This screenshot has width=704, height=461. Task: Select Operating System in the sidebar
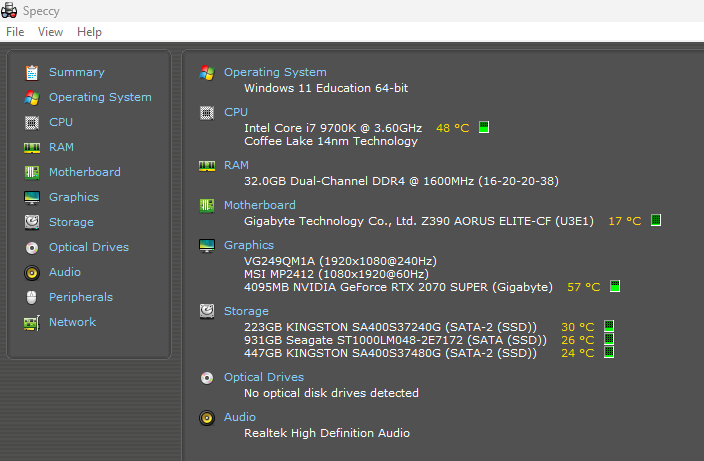point(100,97)
